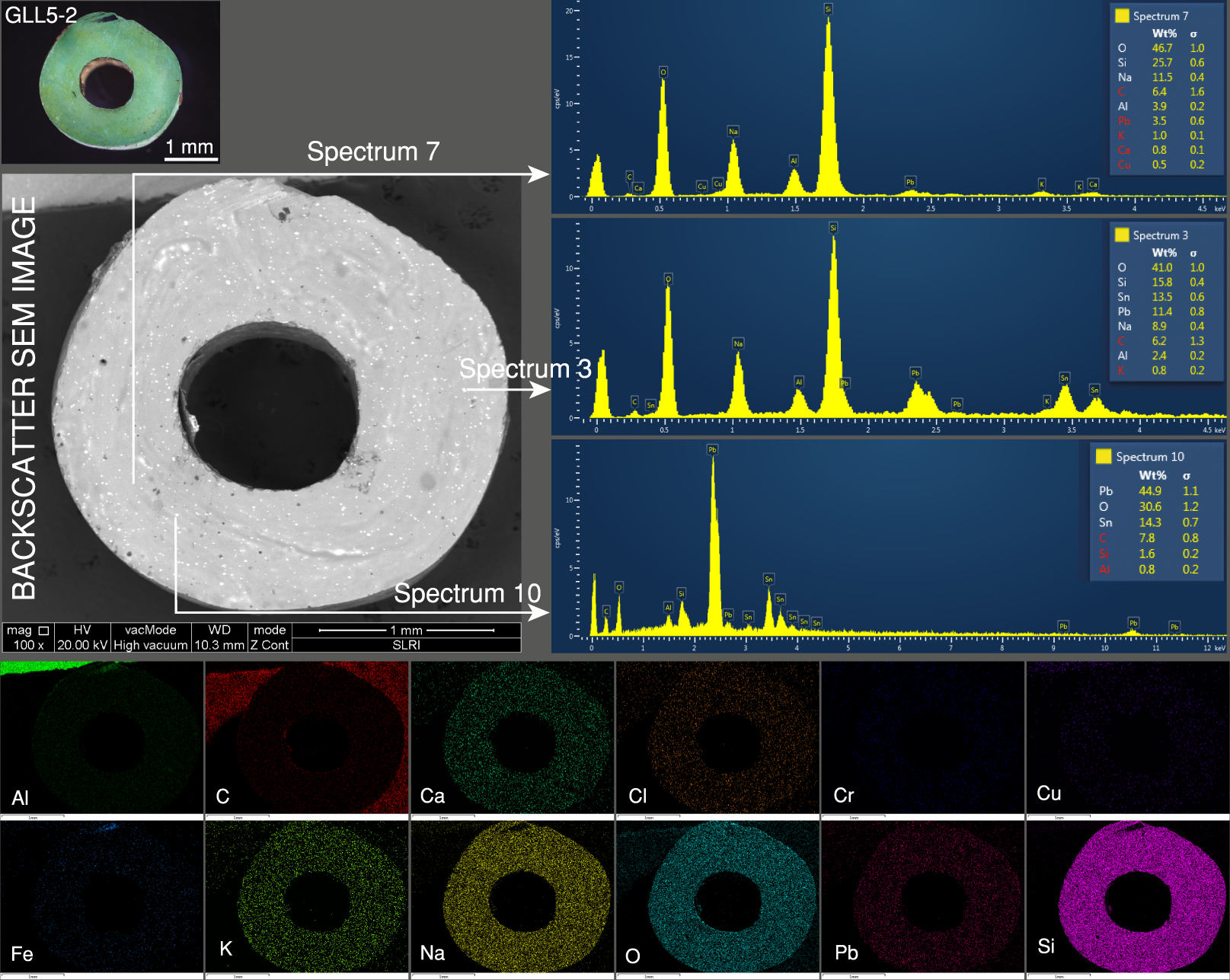Select the Pb element distribution map
Image resolution: width=1230 pixels, height=980 pixels.
922,899
